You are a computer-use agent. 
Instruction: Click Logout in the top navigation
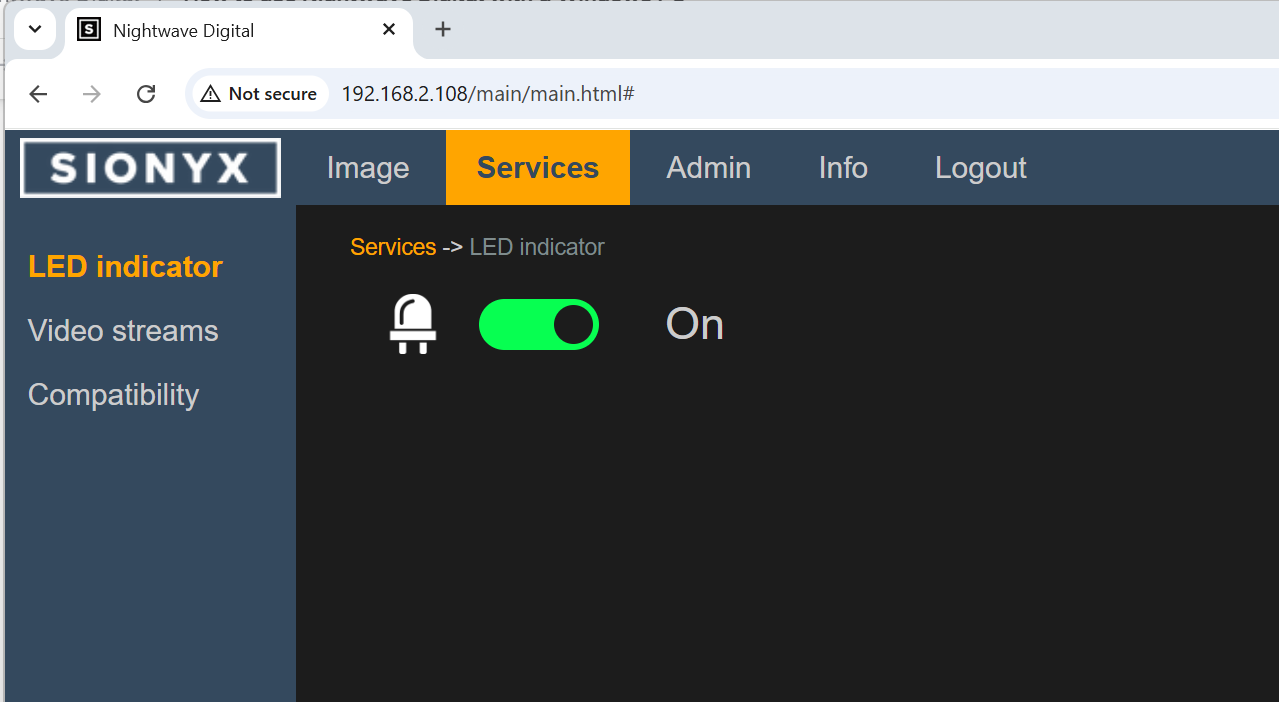[980, 168]
